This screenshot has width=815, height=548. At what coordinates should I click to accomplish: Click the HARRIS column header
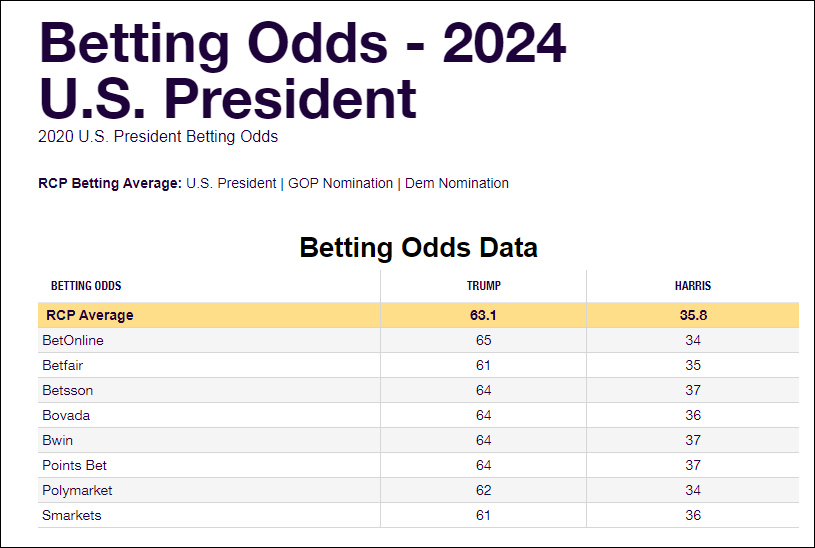(x=693, y=286)
